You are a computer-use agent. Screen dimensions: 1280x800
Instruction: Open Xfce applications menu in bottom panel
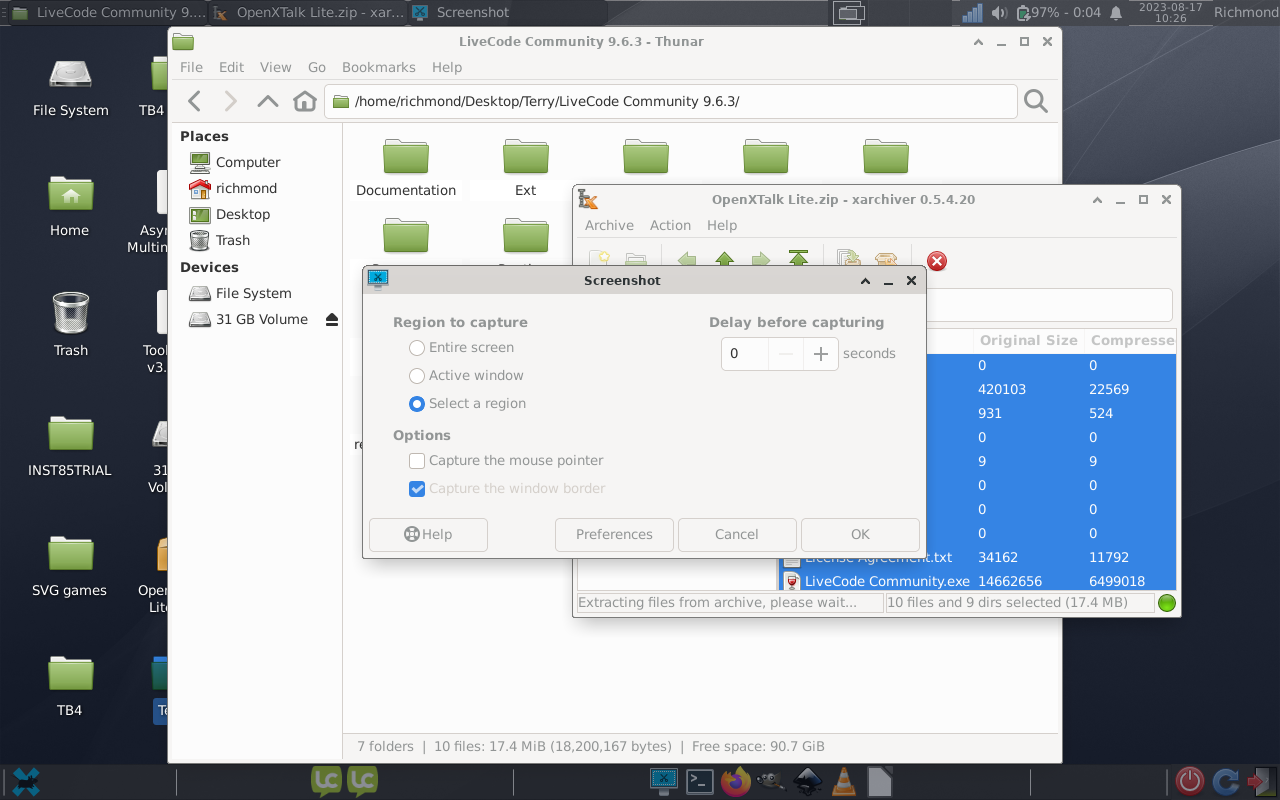click(26, 781)
